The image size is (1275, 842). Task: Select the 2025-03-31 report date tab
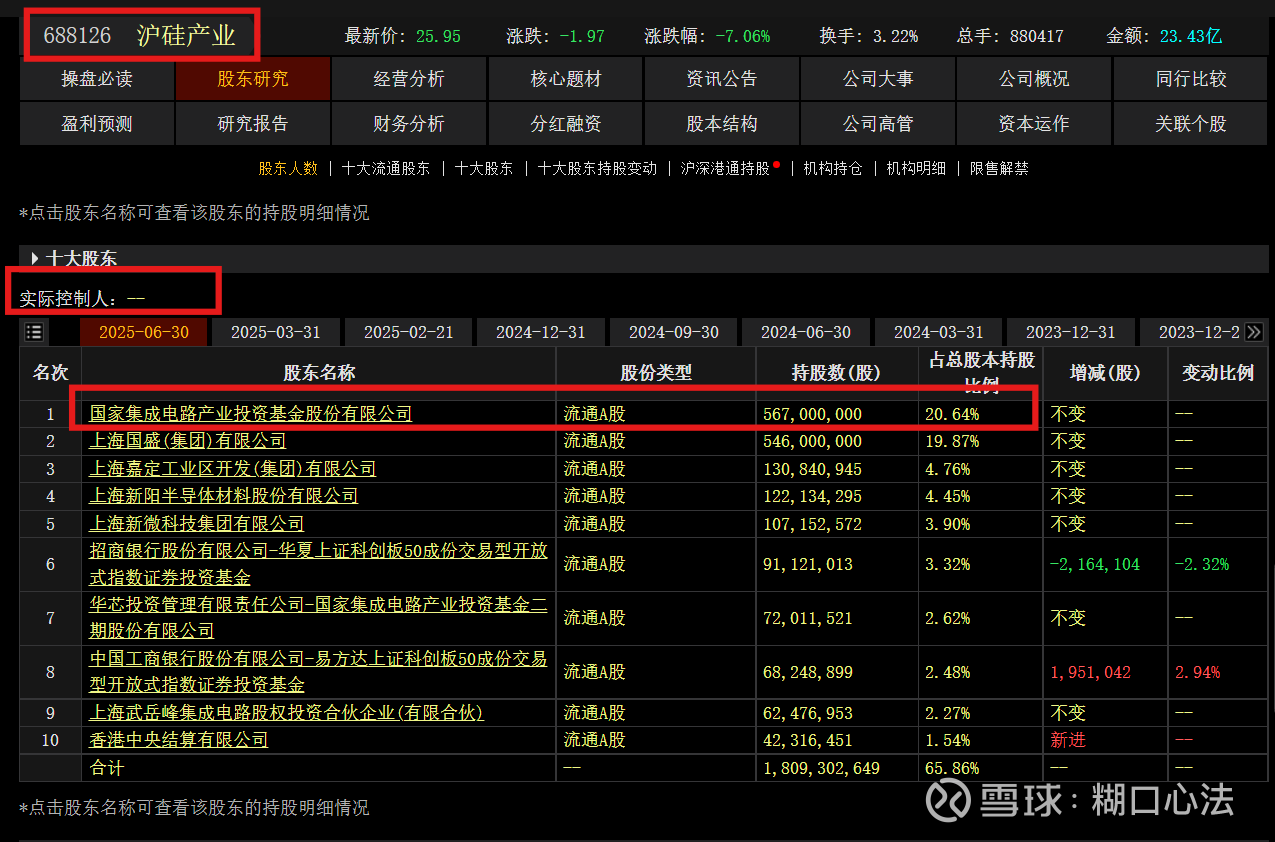(276, 332)
